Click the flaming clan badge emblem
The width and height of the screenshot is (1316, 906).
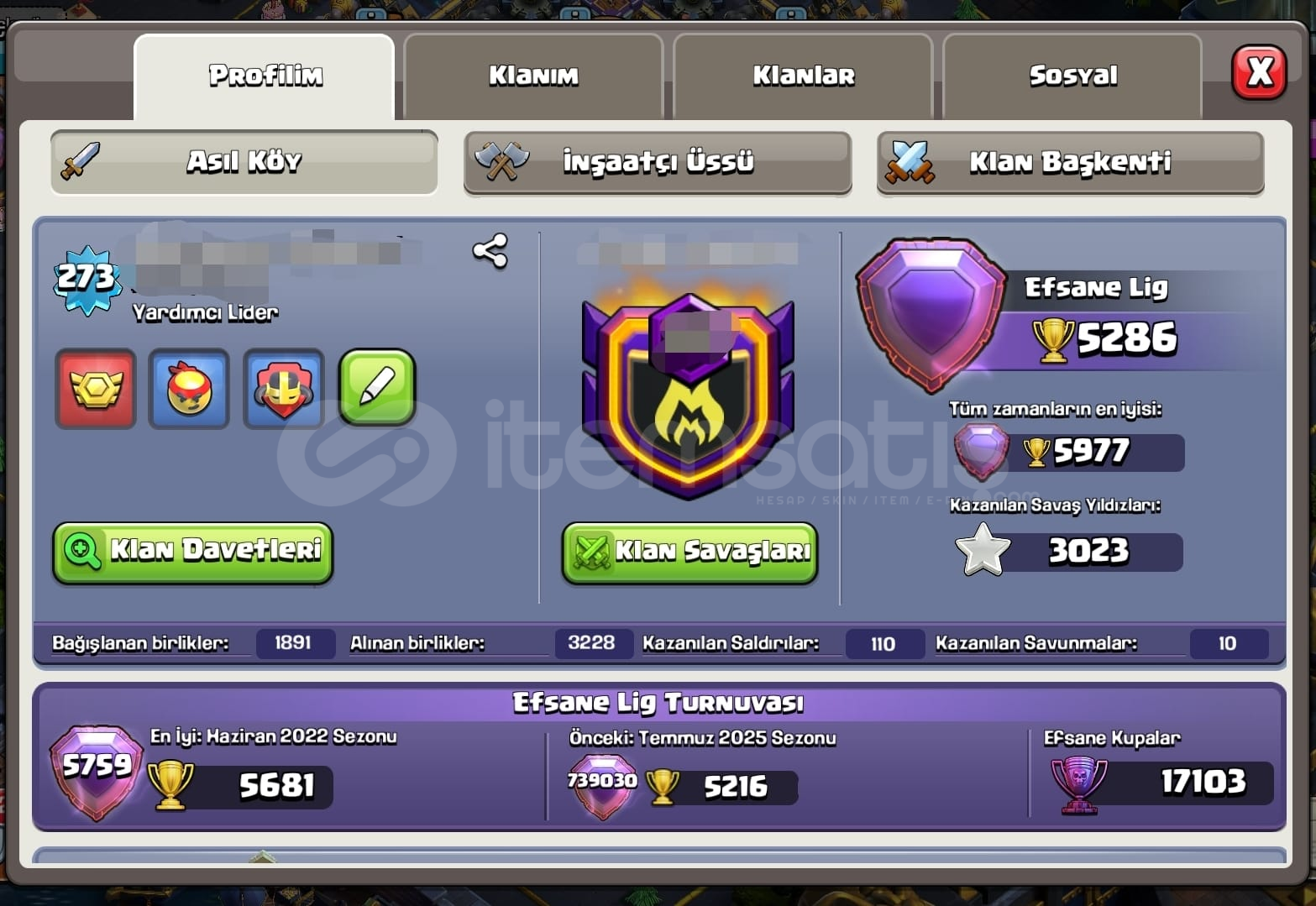click(x=689, y=392)
